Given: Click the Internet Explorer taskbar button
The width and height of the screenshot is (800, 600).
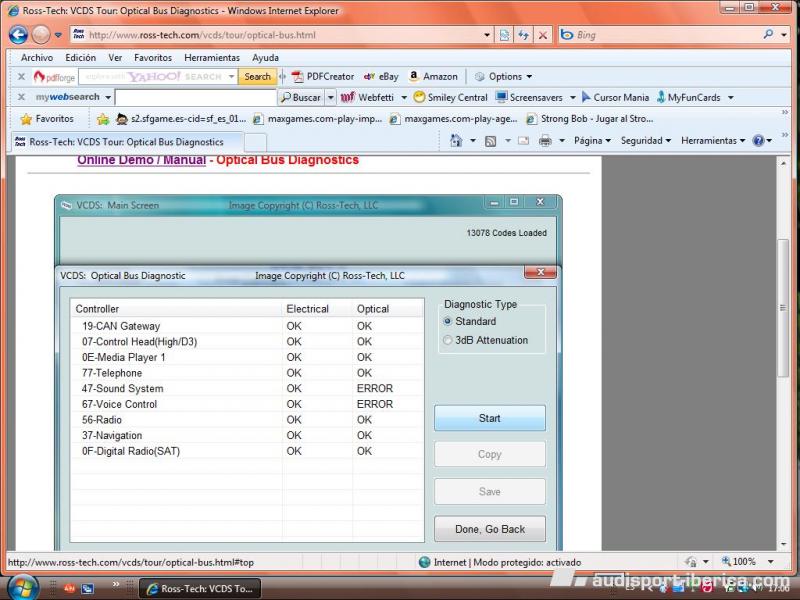Looking at the screenshot, I should click(200, 588).
